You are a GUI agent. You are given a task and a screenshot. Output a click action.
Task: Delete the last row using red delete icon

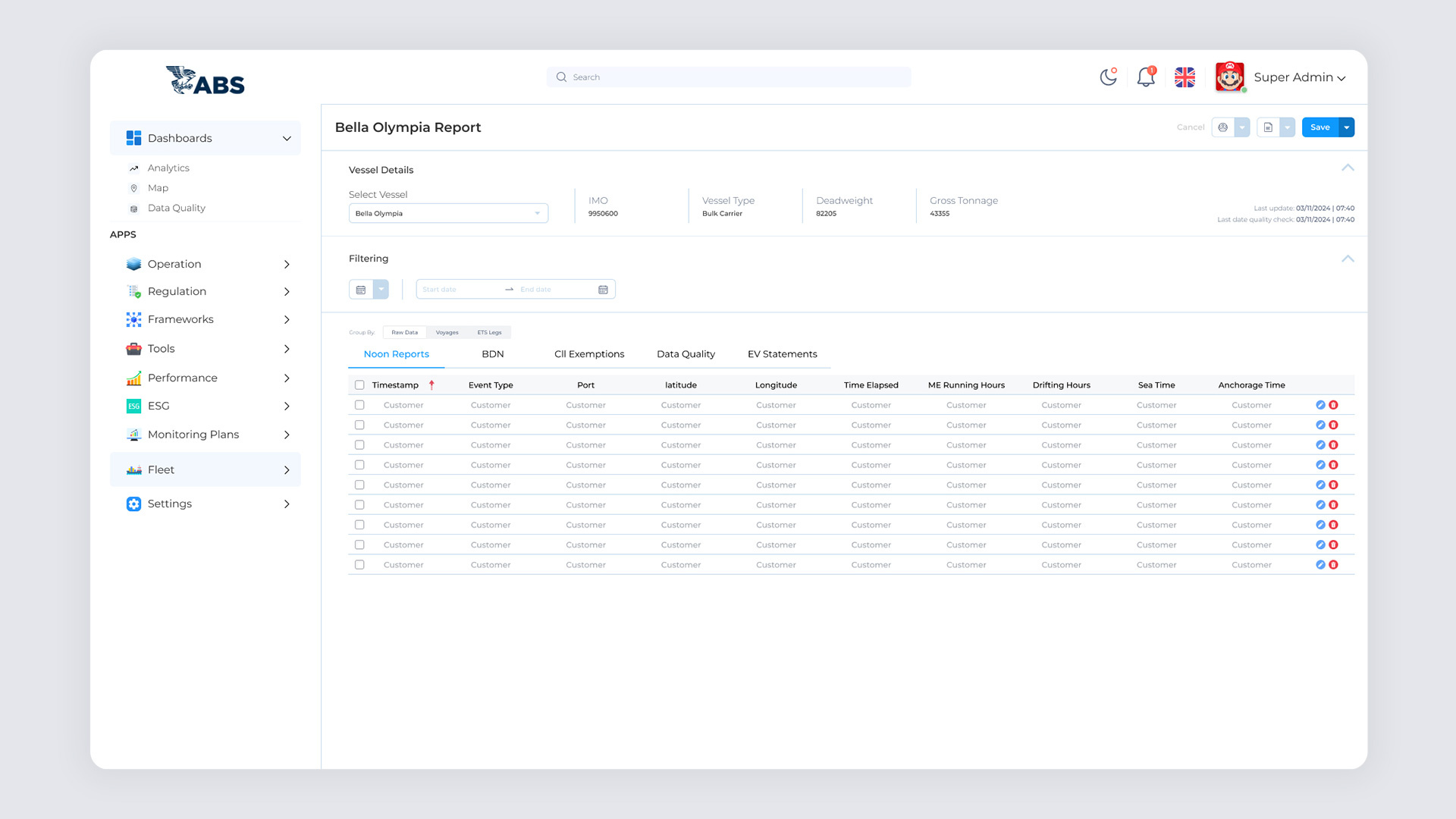pos(1334,564)
